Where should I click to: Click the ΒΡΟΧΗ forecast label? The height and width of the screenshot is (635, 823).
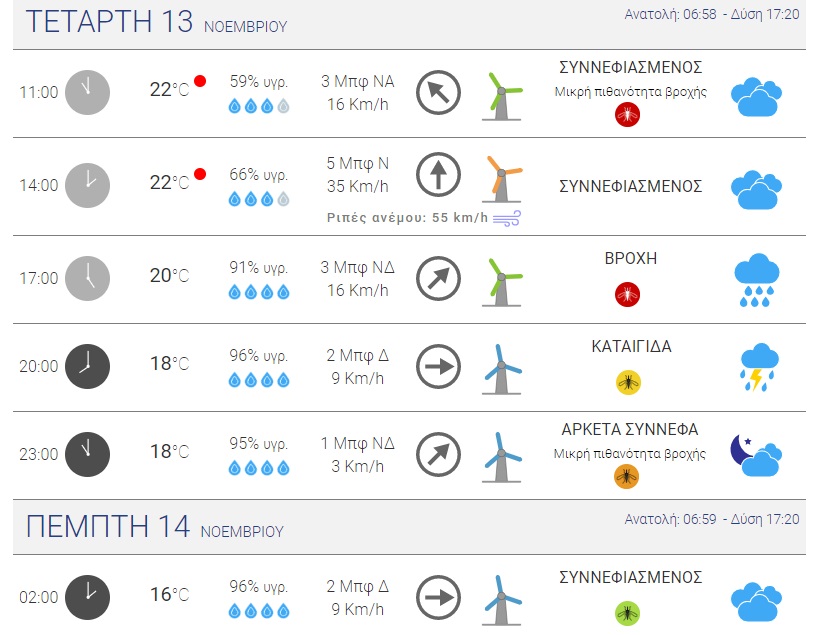coord(631,259)
